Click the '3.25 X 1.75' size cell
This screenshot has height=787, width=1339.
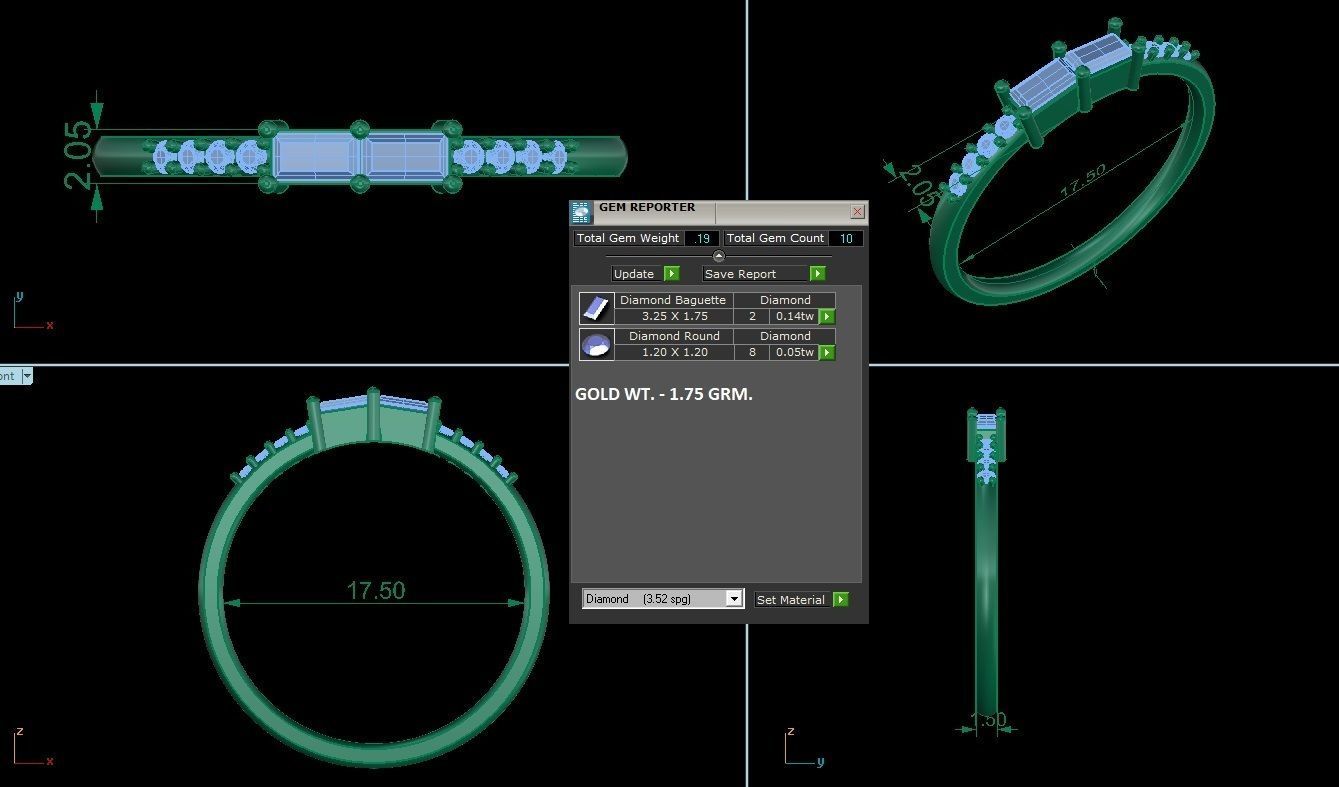[x=675, y=316]
